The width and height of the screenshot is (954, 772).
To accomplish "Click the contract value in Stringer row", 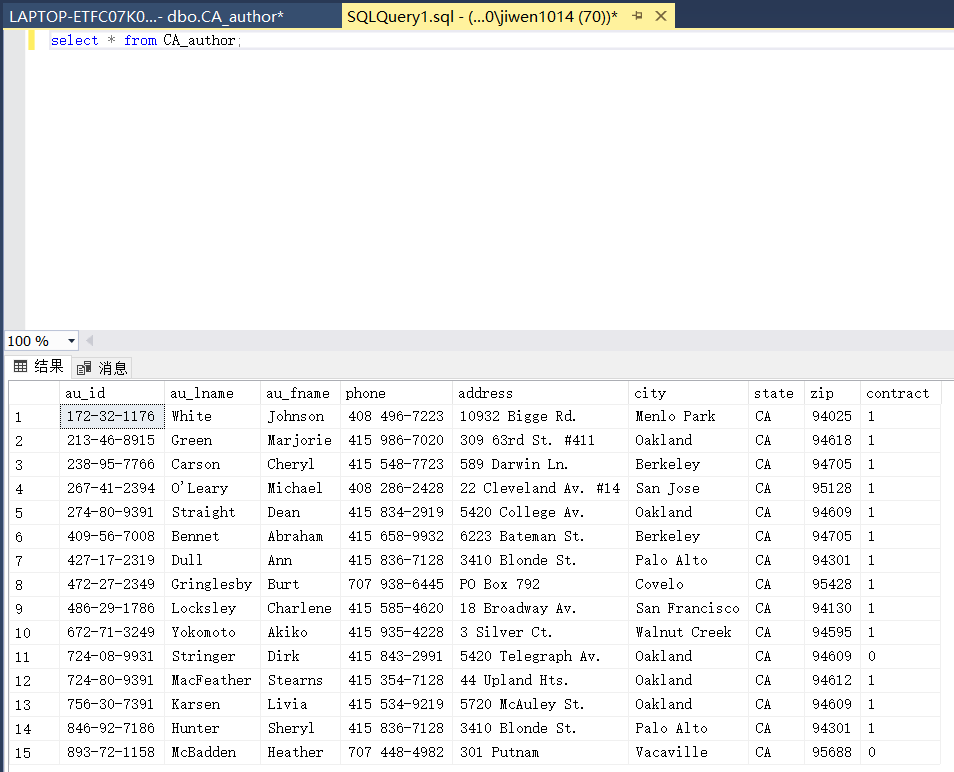I will click(x=872, y=656).
